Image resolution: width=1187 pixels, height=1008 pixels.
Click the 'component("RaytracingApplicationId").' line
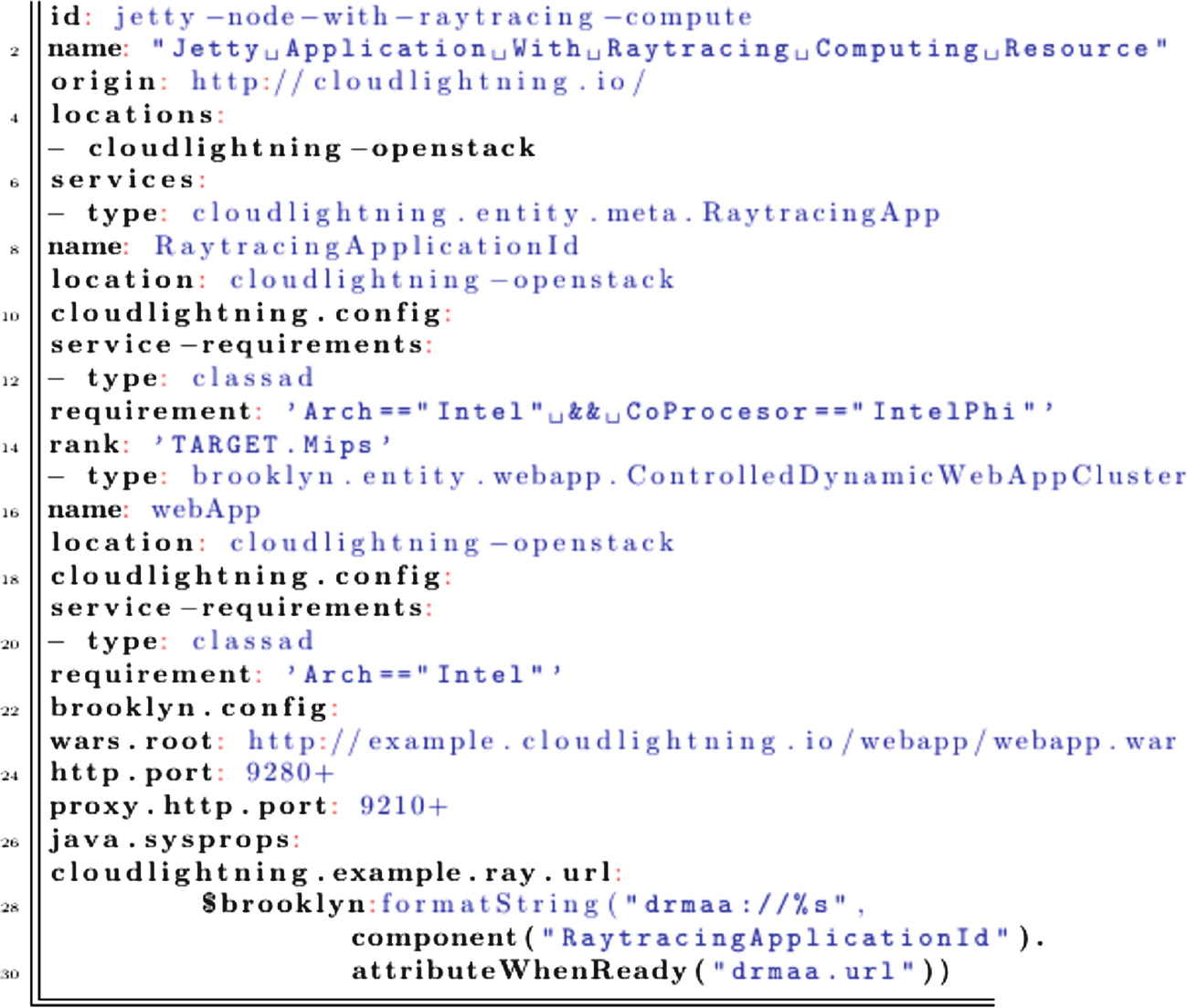click(x=698, y=938)
